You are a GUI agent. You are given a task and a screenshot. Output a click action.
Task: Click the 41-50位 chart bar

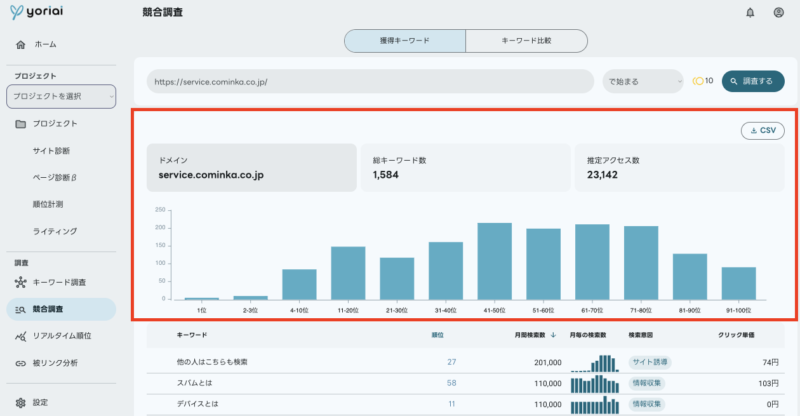tap(494, 261)
